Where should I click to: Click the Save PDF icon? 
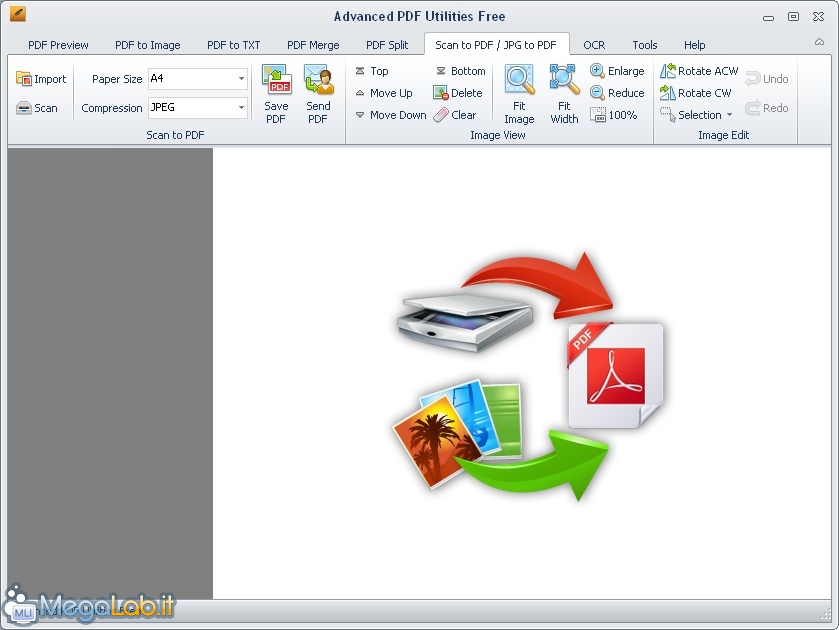pos(276,79)
